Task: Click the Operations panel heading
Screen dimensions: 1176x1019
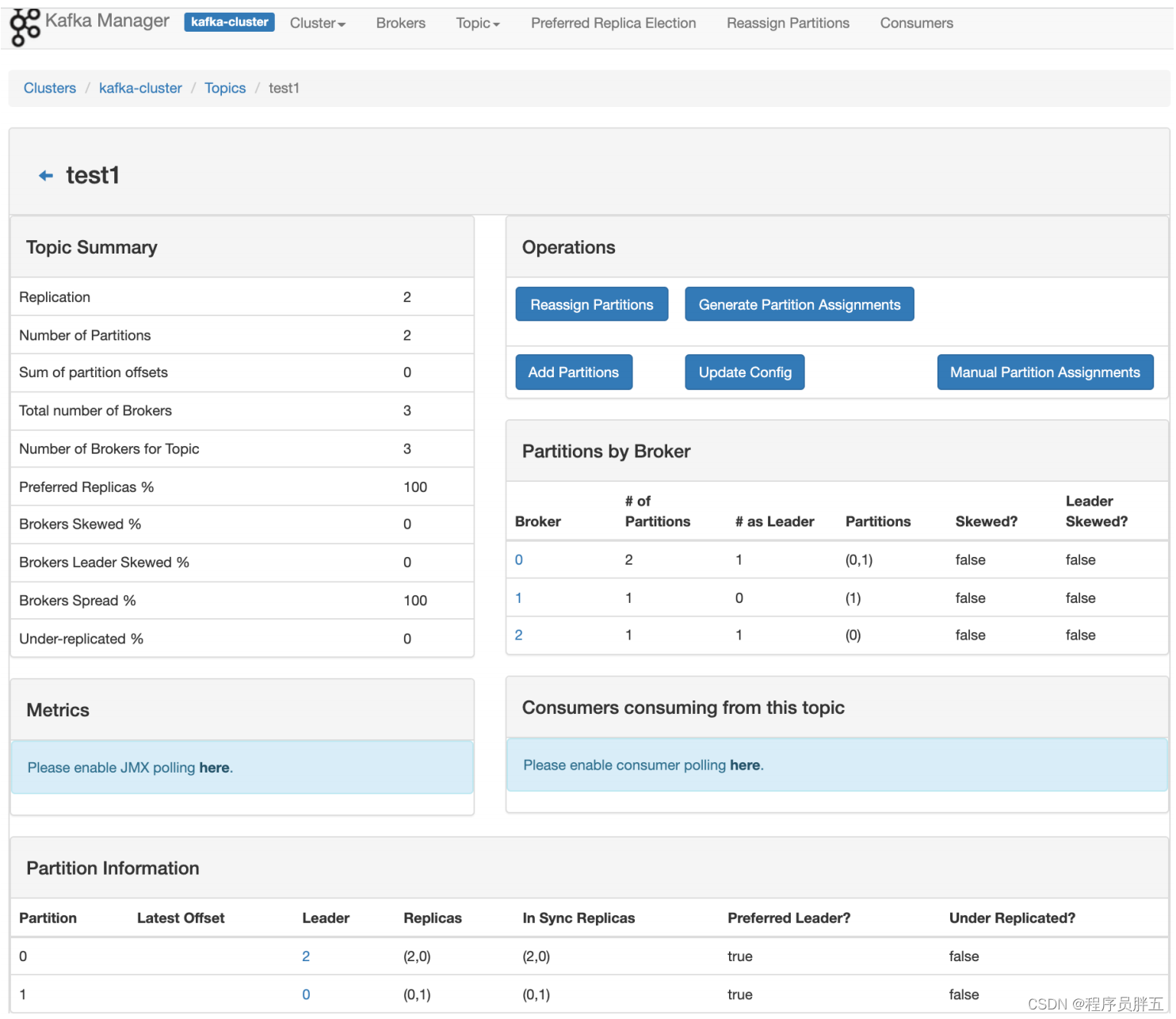Action: pyautogui.click(x=568, y=247)
